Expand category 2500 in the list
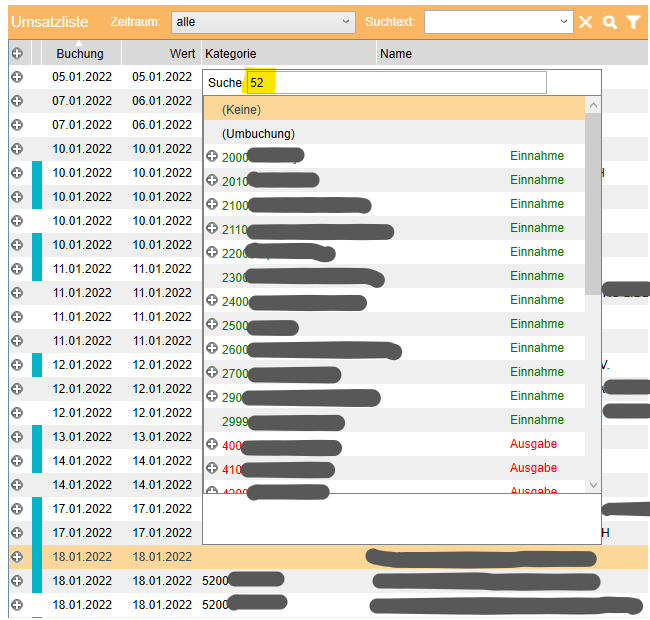650x620 pixels. coord(212,324)
